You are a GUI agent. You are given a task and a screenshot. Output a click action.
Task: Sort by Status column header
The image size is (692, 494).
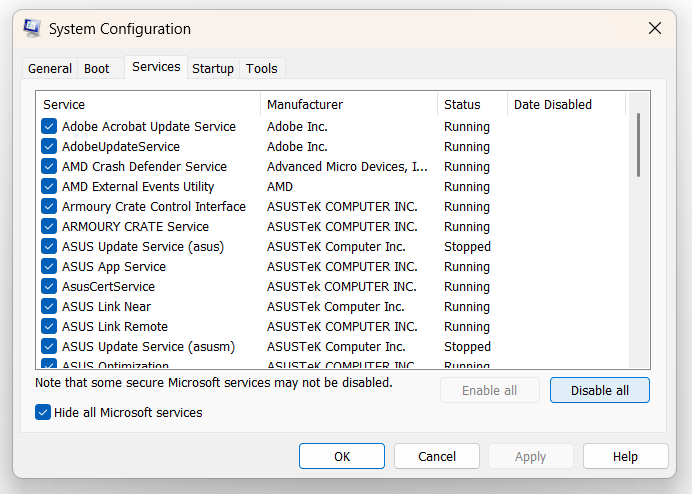pos(472,105)
